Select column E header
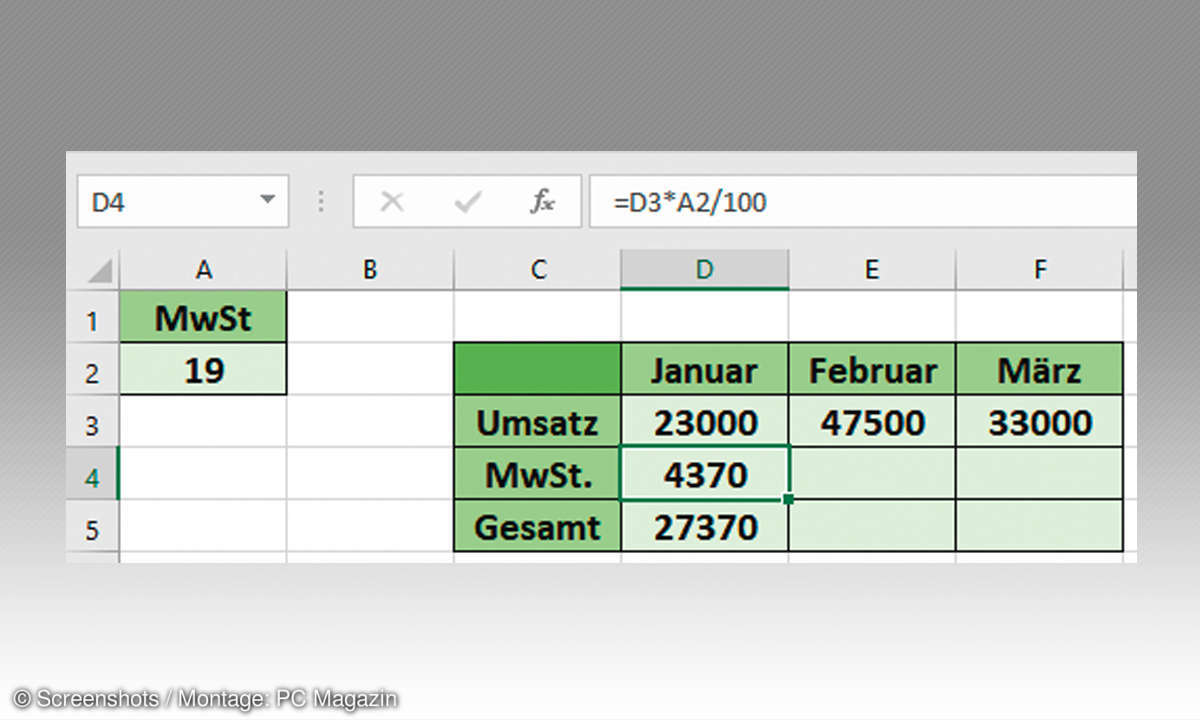Image resolution: width=1200 pixels, height=720 pixels. click(x=872, y=270)
